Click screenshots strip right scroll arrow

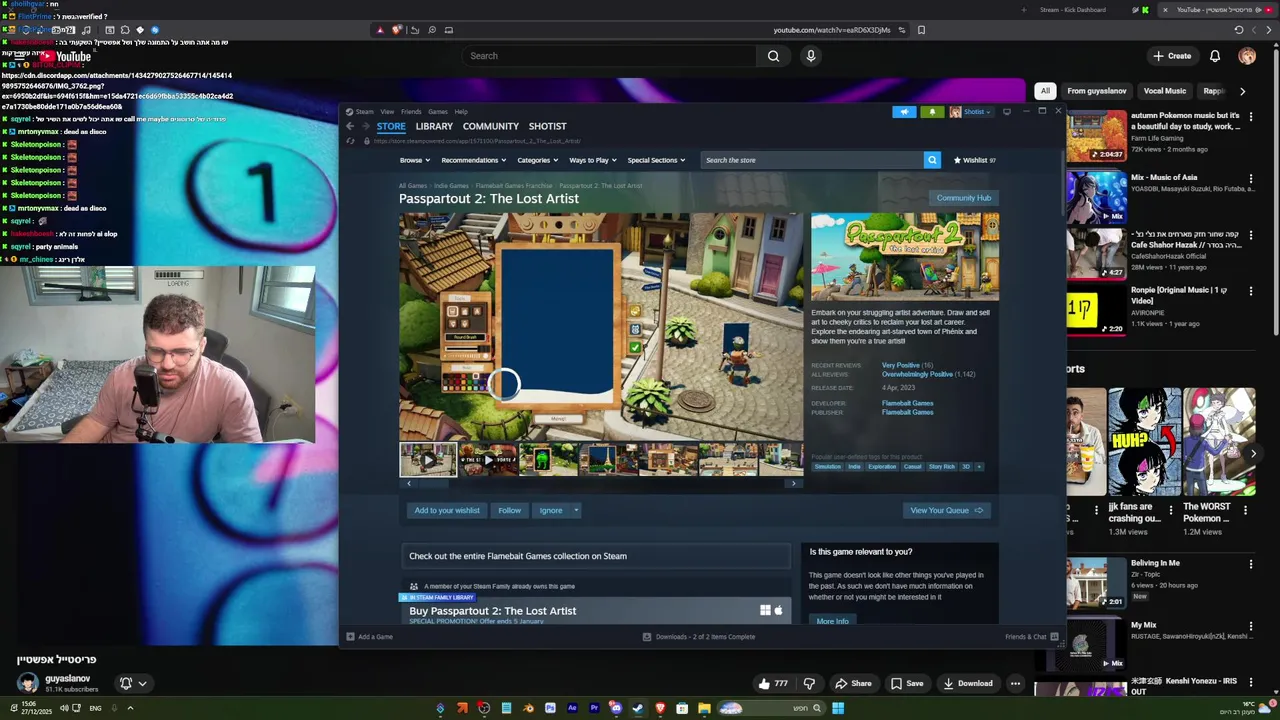794,484
